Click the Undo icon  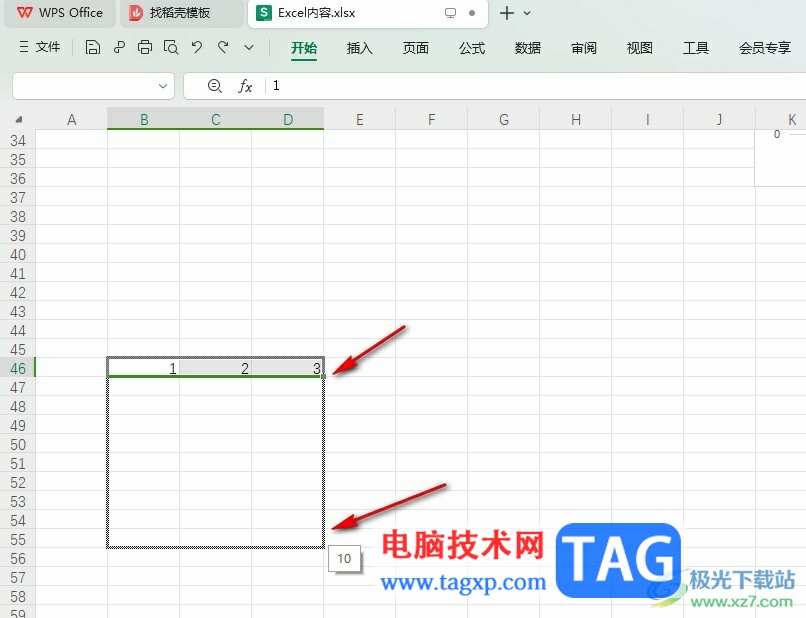(x=196, y=47)
